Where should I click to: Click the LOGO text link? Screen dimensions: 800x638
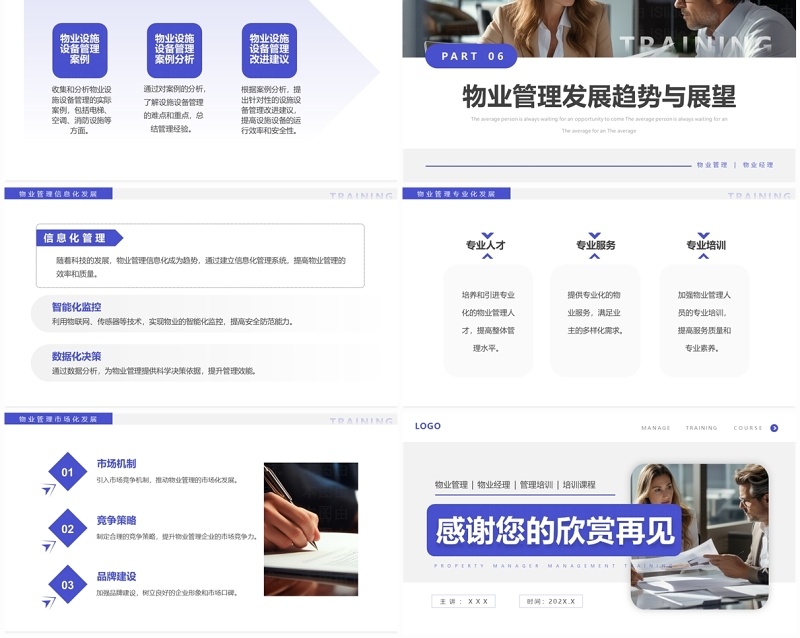coord(427,426)
